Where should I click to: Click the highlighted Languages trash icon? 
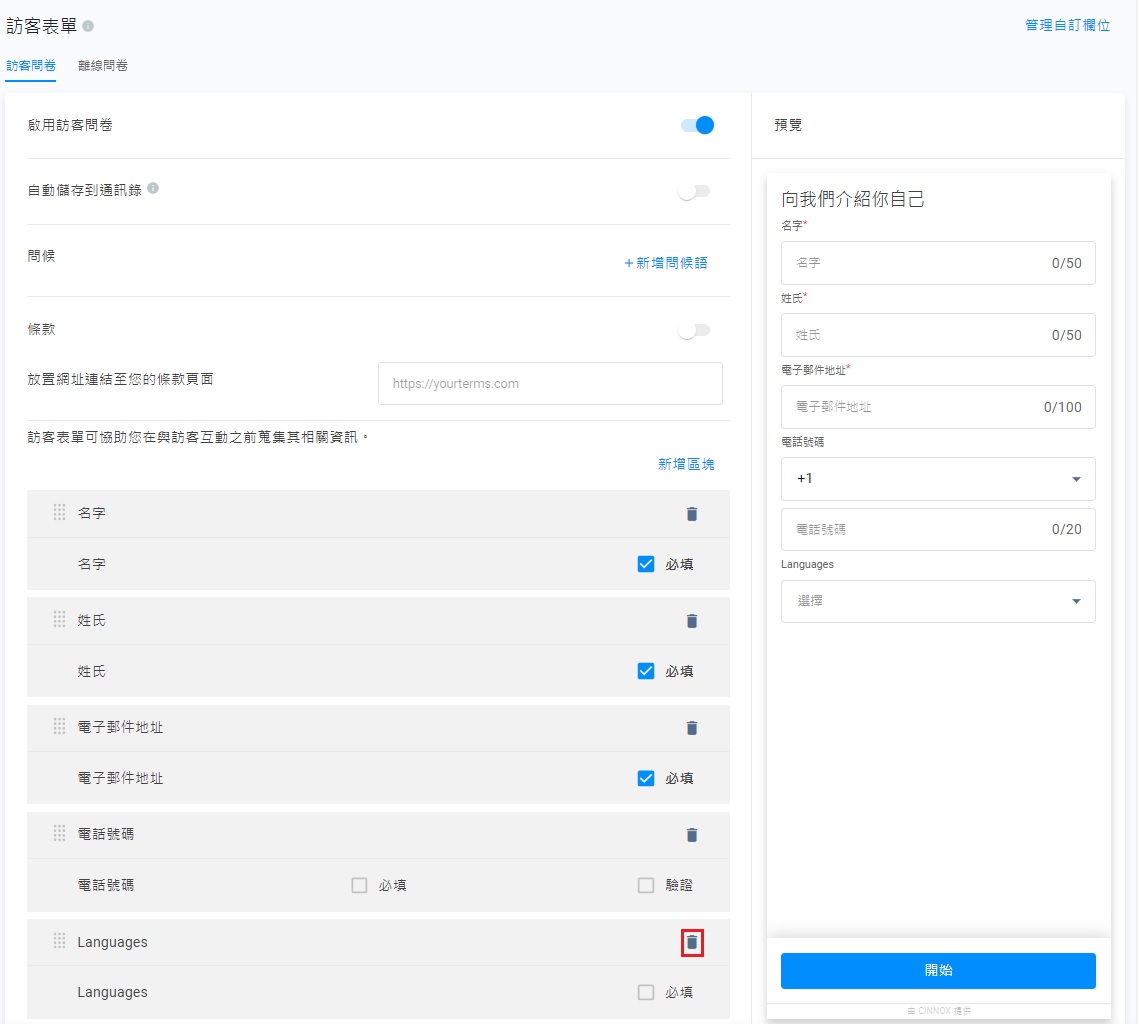tap(692, 942)
